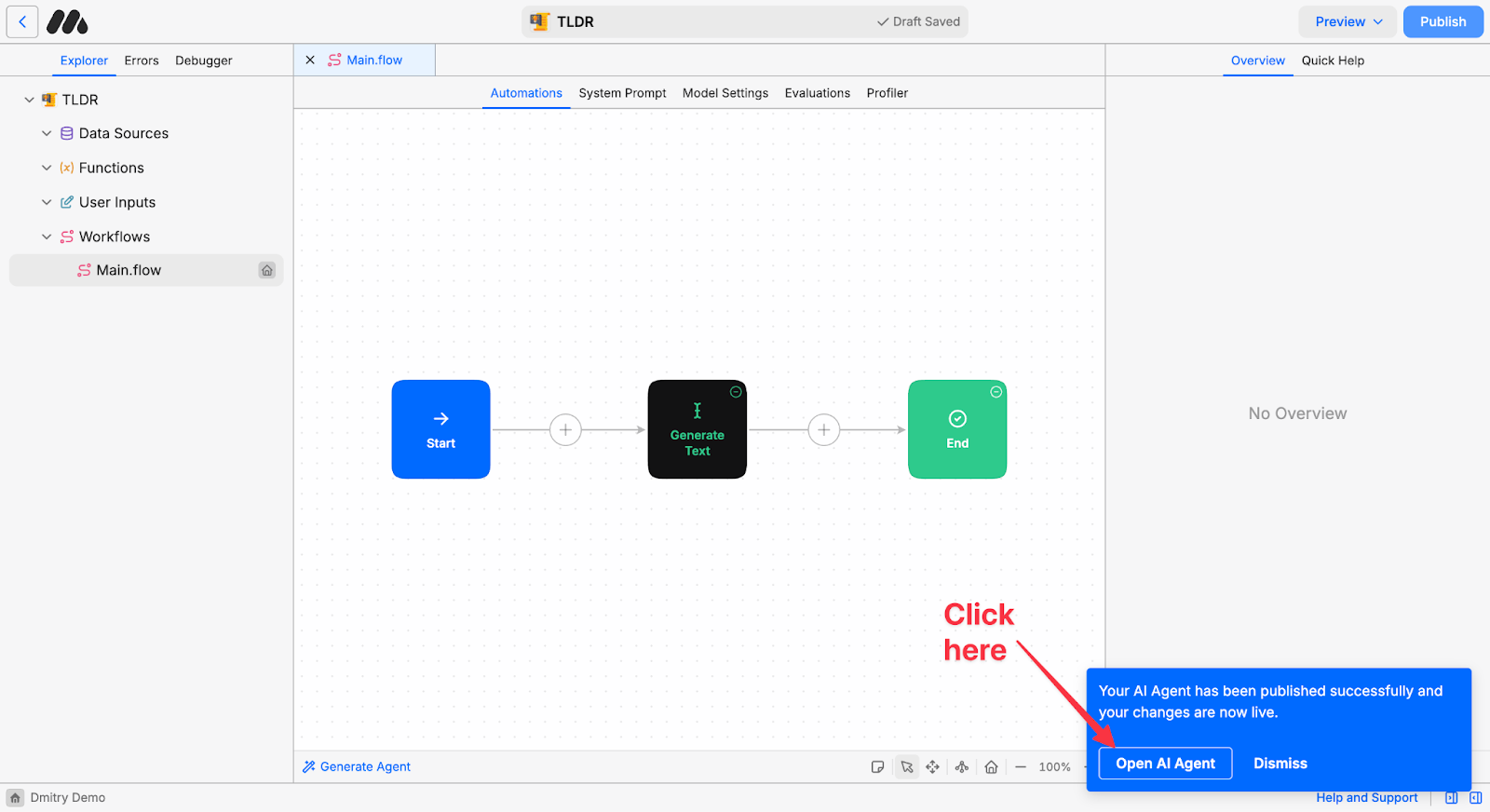The height and width of the screenshot is (812, 1490).
Task: Collapse the Generate Text node
Action: click(x=736, y=392)
